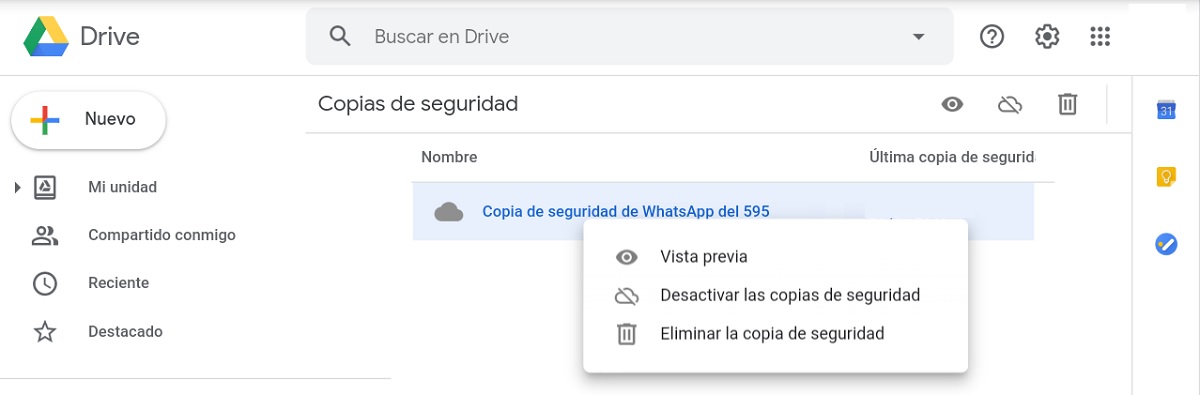Image resolution: width=1200 pixels, height=395 pixels.
Task: Open the Settings gear menu
Action: pyautogui.click(x=1047, y=37)
